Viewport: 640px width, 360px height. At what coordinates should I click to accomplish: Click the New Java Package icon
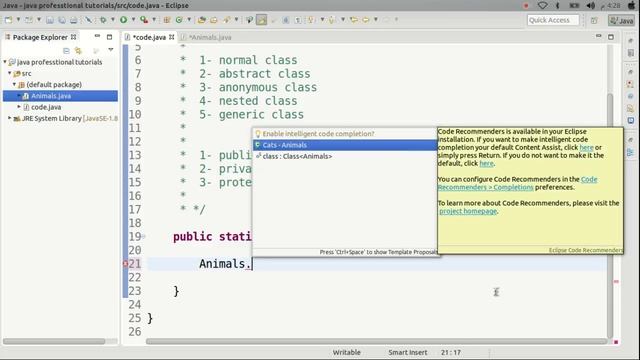coord(167,20)
